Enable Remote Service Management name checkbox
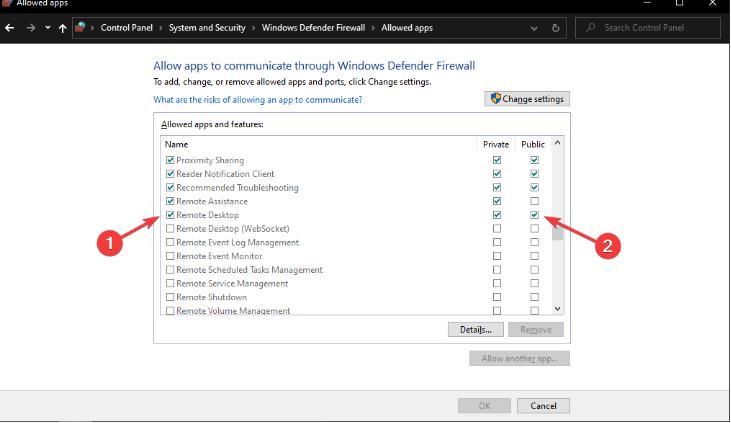731x423 pixels. [170, 283]
